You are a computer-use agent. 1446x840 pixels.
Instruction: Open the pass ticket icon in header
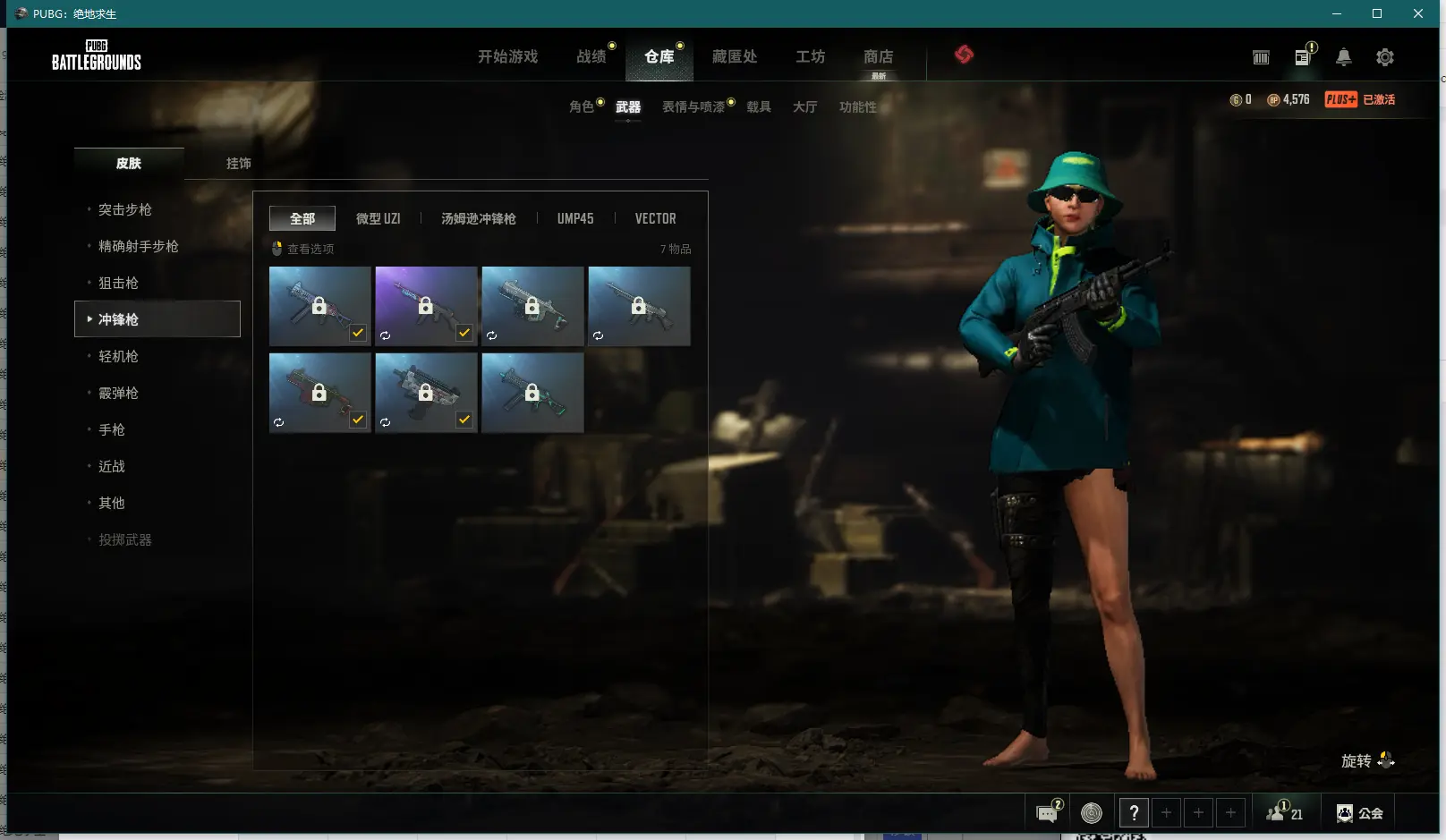tap(1261, 57)
